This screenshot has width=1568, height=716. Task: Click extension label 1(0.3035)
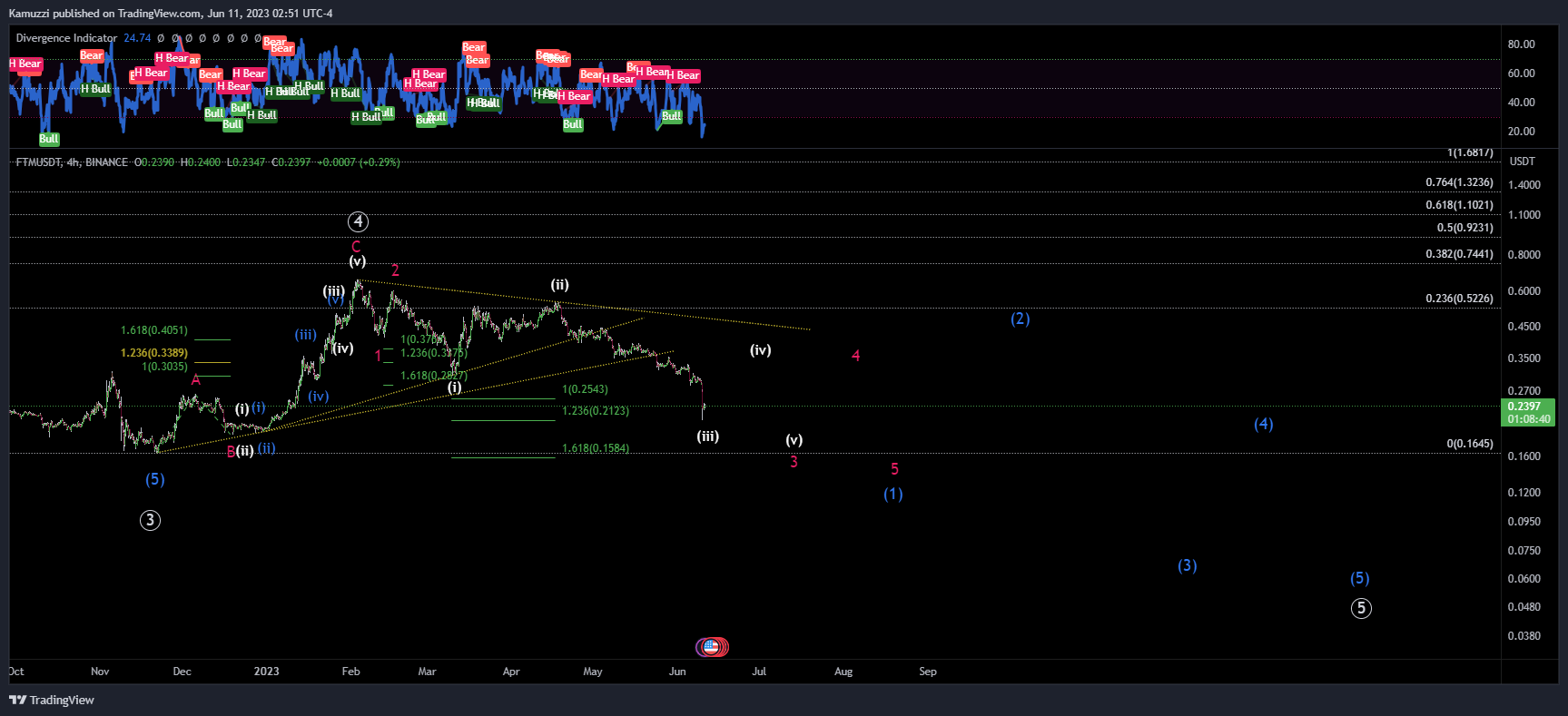[x=164, y=367]
